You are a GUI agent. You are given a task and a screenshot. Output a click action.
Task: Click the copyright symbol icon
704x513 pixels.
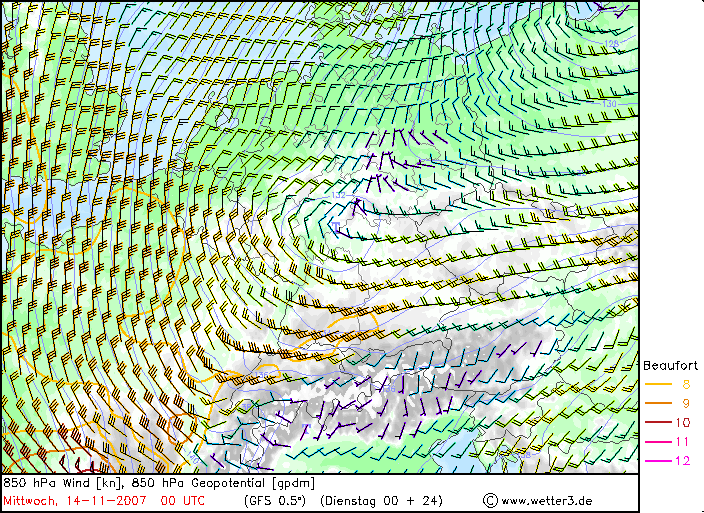coord(490,500)
